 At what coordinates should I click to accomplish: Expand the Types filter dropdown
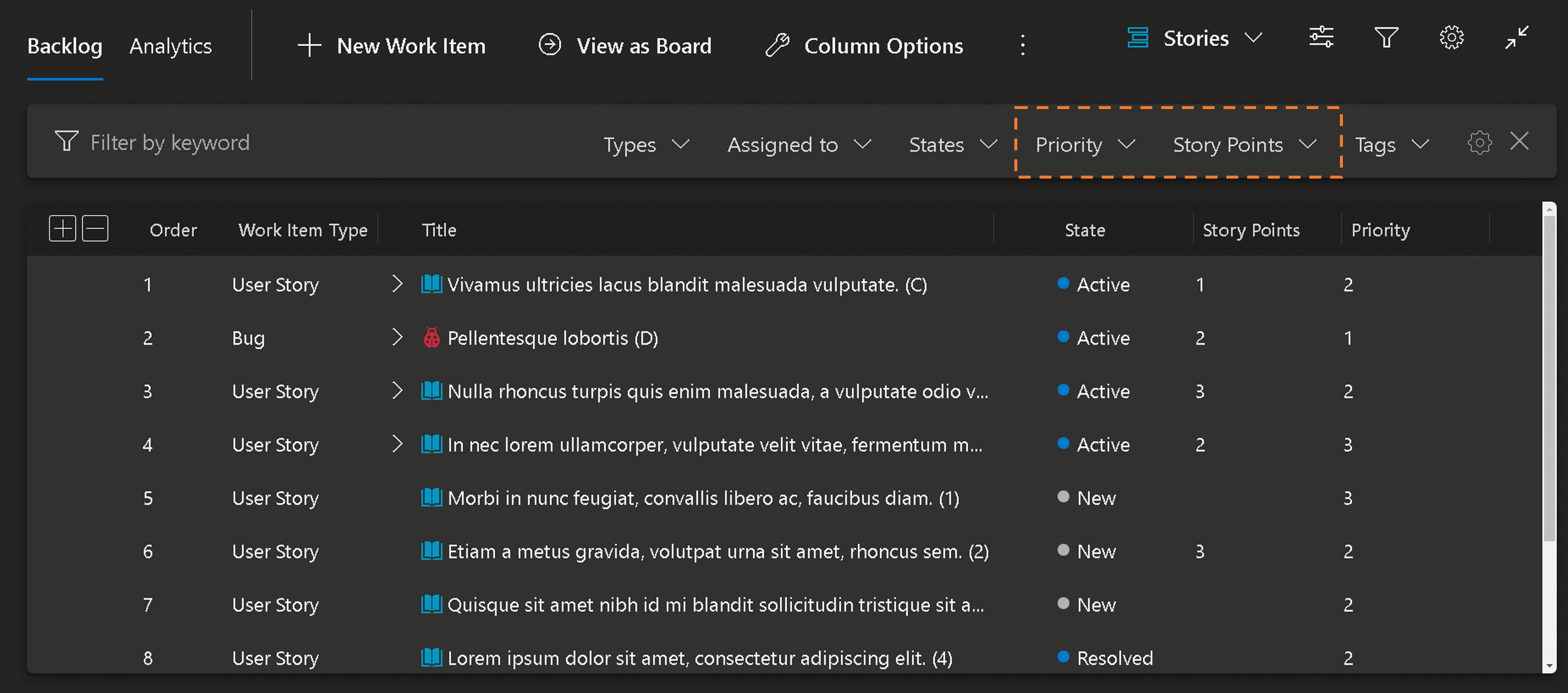646,143
